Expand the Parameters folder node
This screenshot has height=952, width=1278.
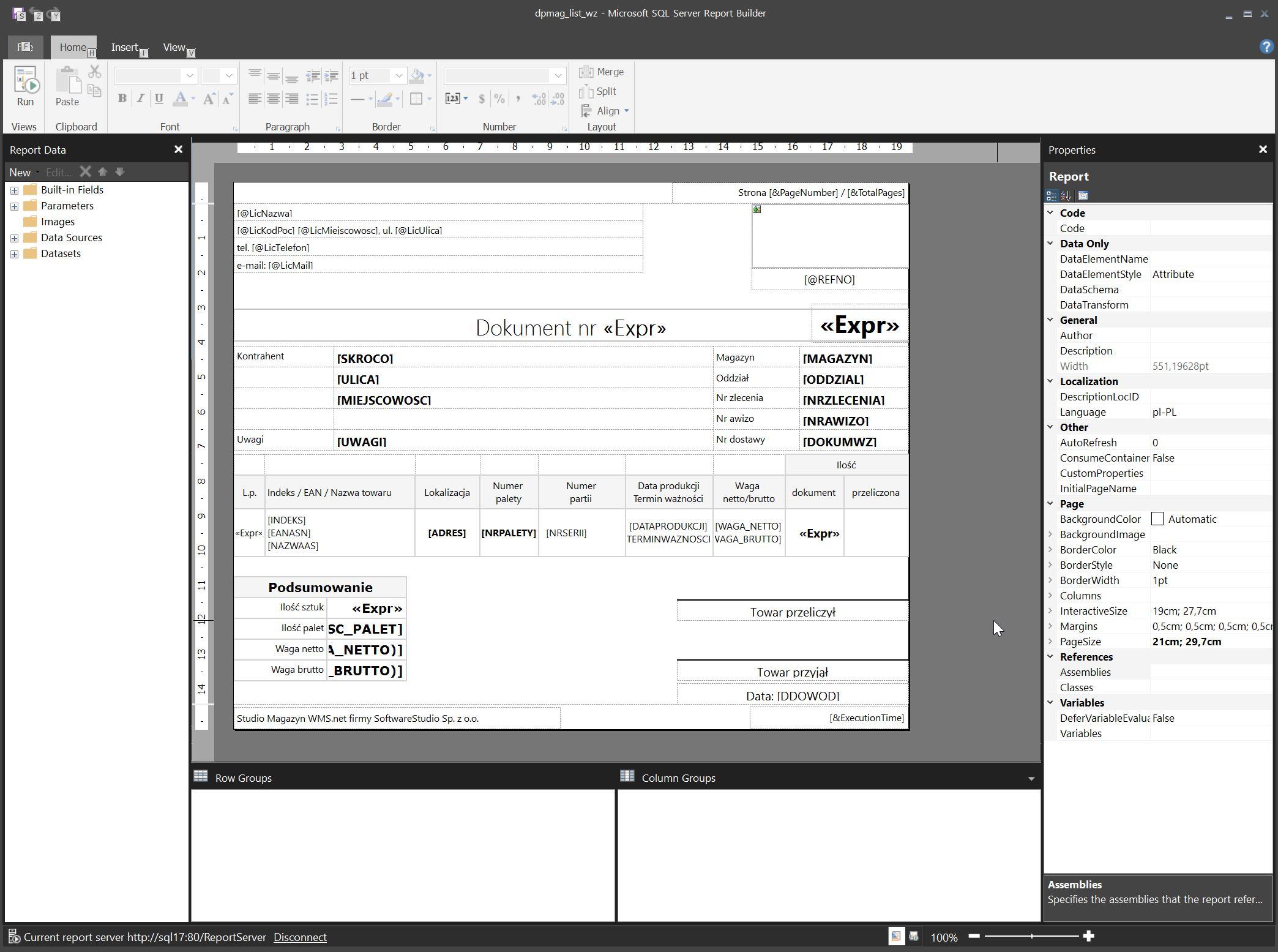[x=14, y=206]
